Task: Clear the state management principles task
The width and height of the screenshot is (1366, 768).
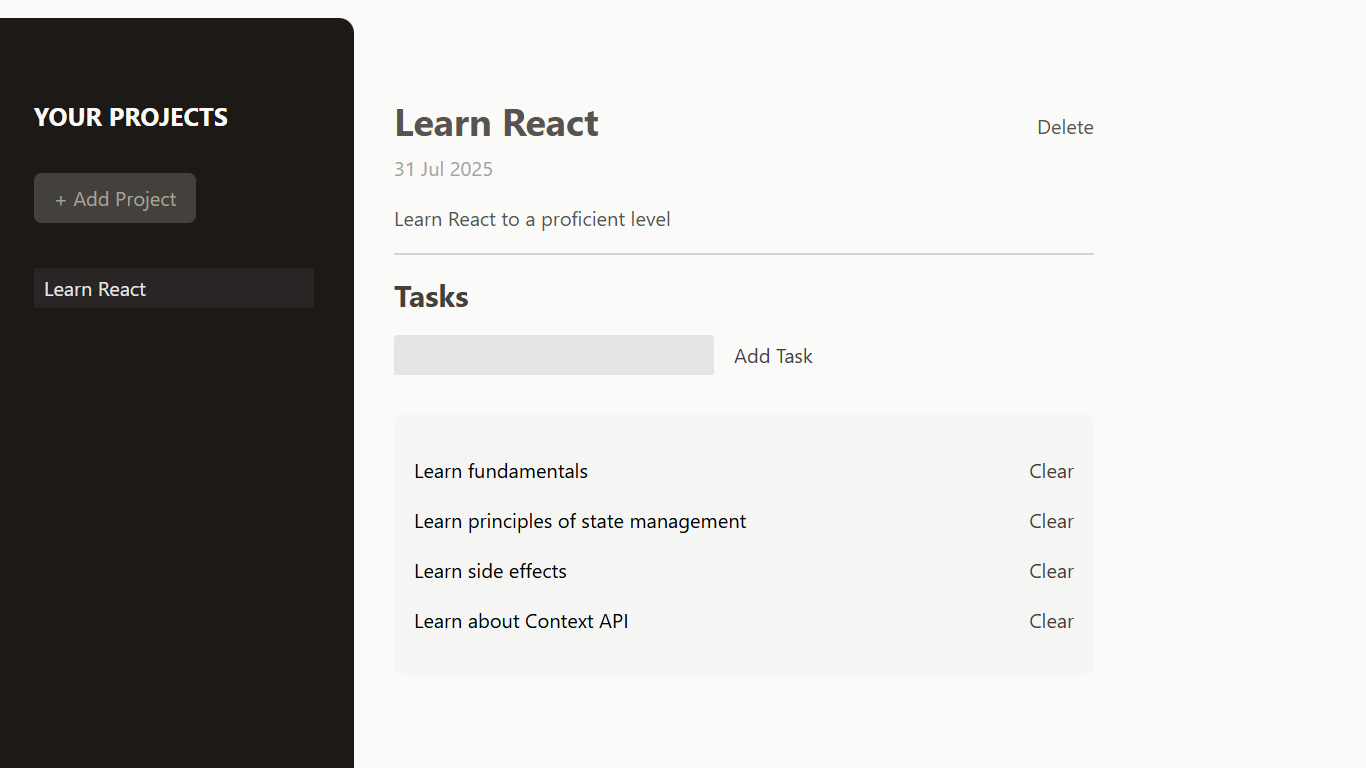Action: click(x=1051, y=521)
